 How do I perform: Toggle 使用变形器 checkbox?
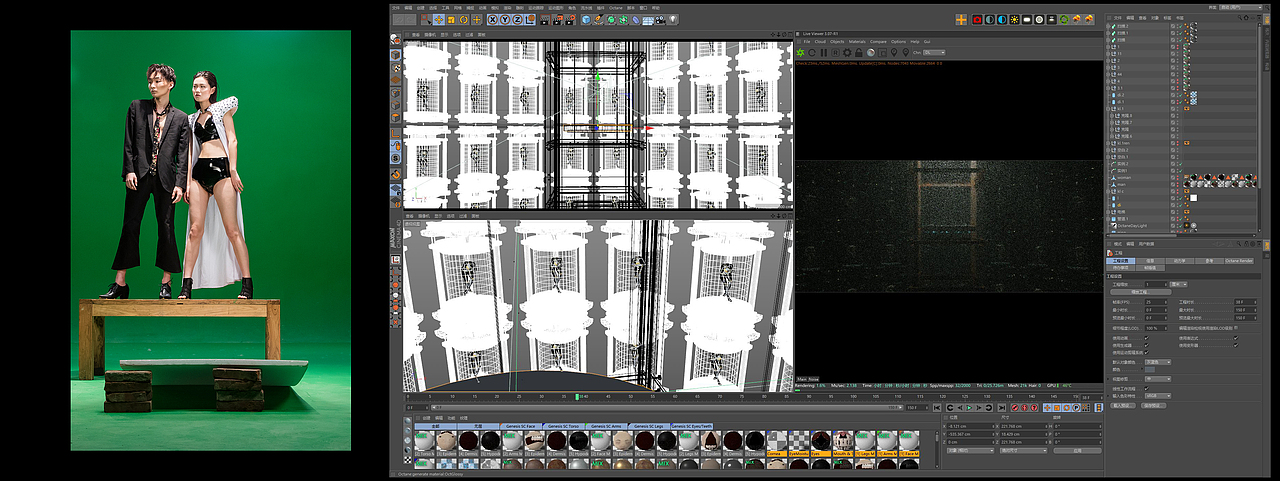[x=1236, y=345]
